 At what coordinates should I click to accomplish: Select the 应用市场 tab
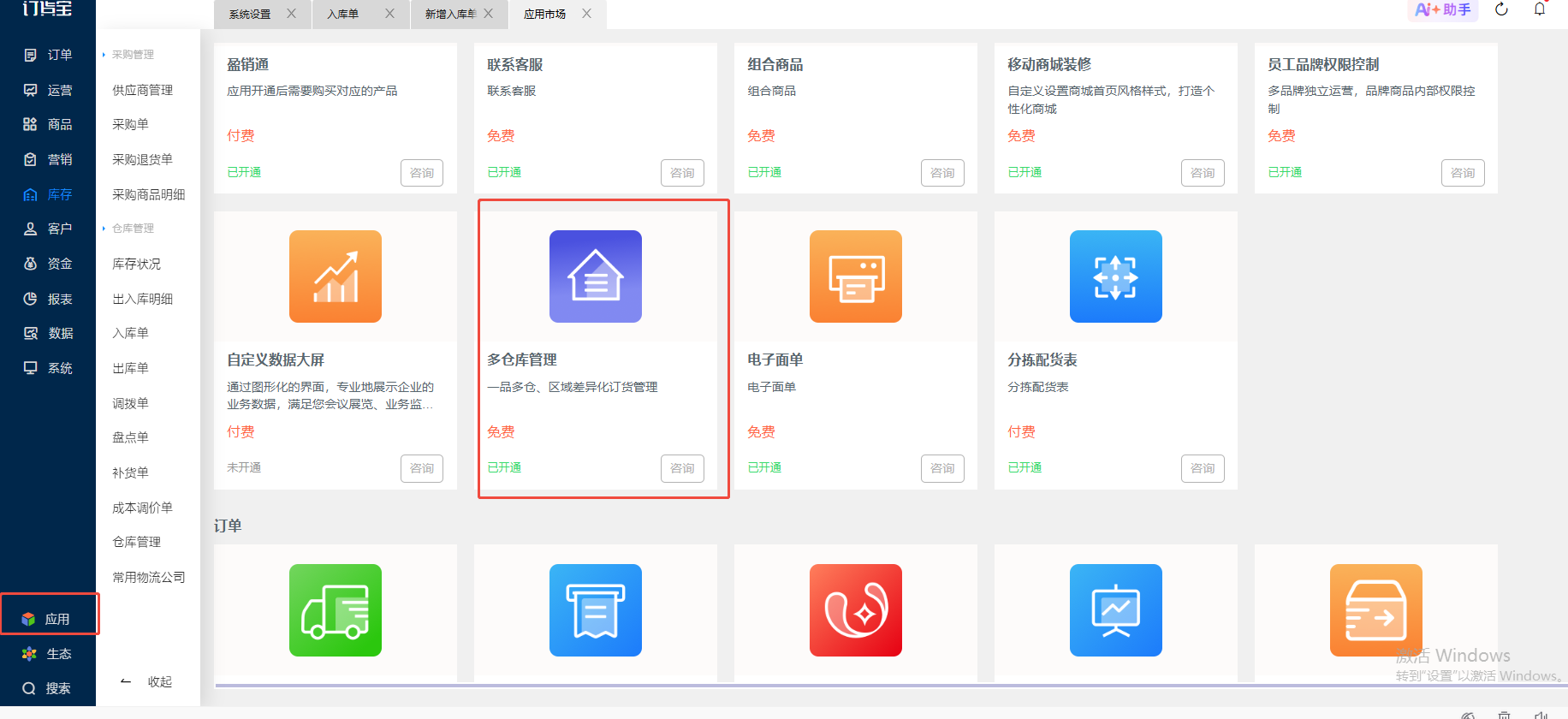(544, 14)
